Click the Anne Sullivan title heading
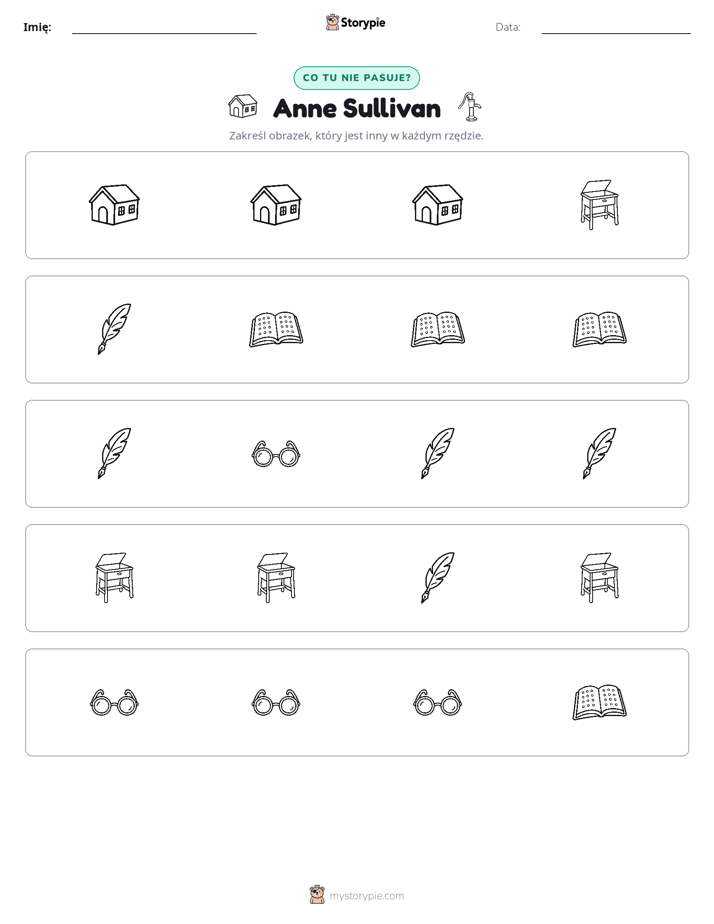The height and width of the screenshot is (924, 714). (x=357, y=108)
